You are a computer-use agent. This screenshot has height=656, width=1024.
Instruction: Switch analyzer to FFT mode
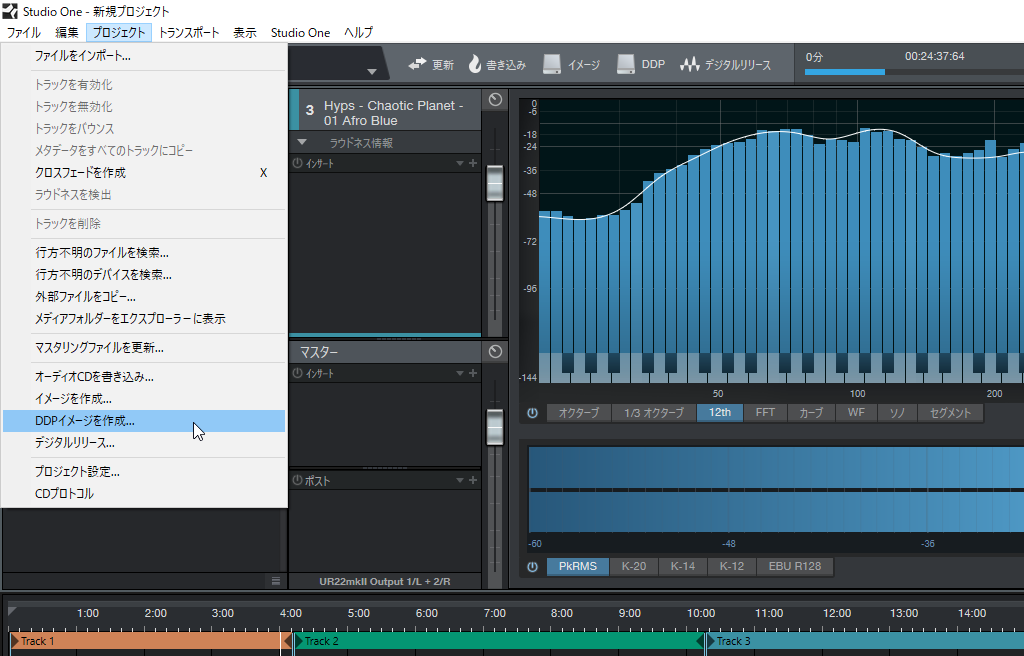(765, 413)
